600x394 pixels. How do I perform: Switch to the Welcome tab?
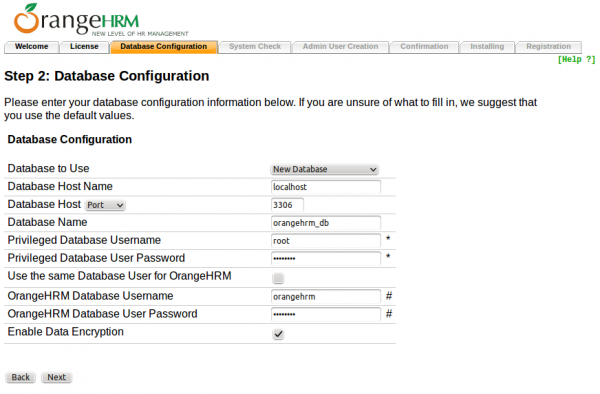coord(31,47)
